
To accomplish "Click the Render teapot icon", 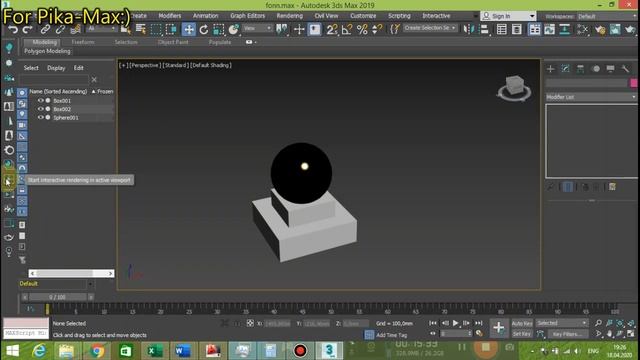I will [x=630, y=29].
